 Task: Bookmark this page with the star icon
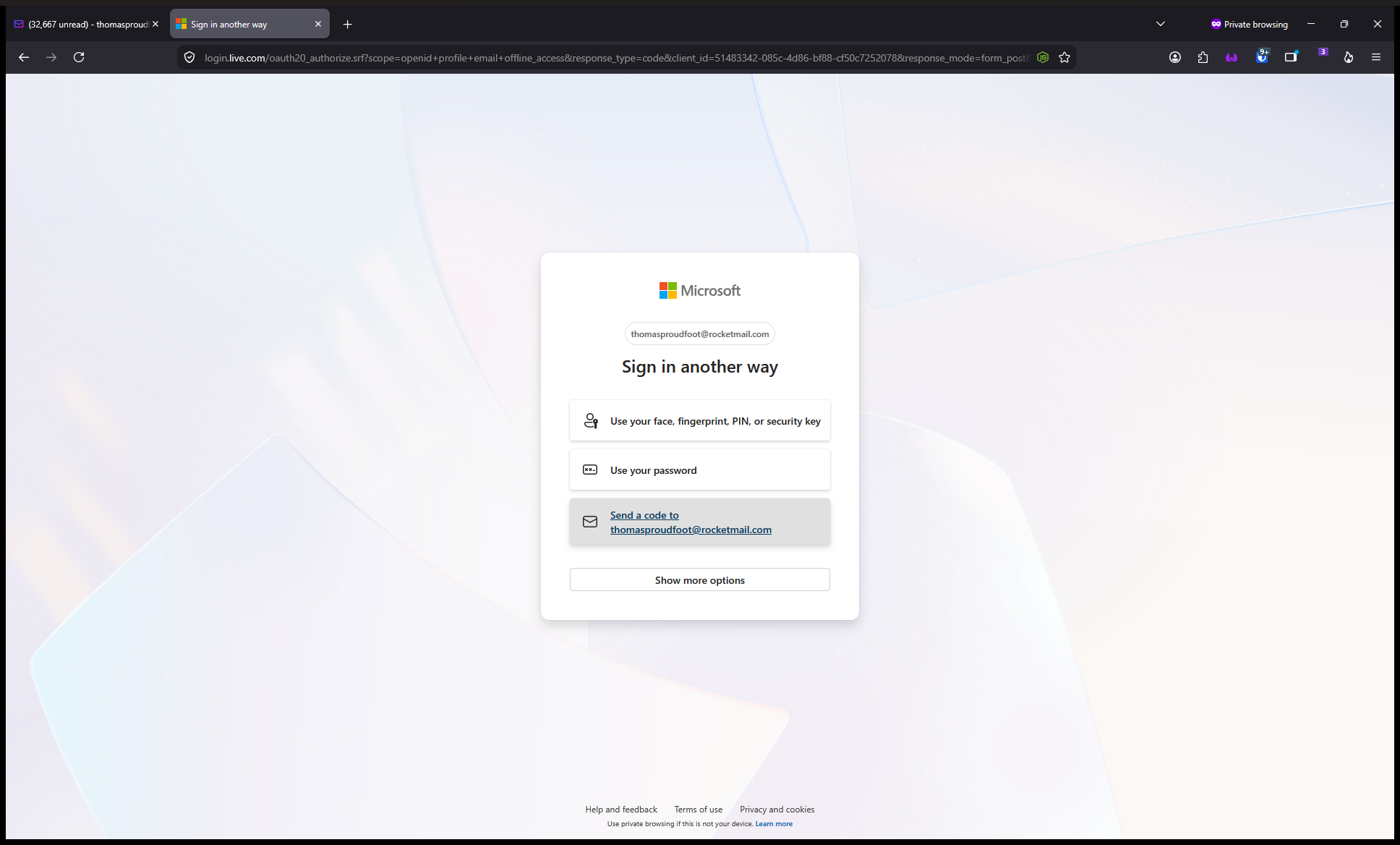click(x=1064, y=57)
